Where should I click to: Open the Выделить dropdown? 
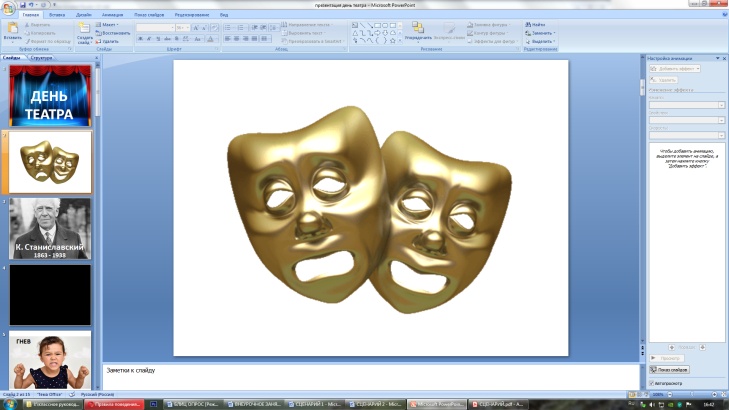point(541,41)
